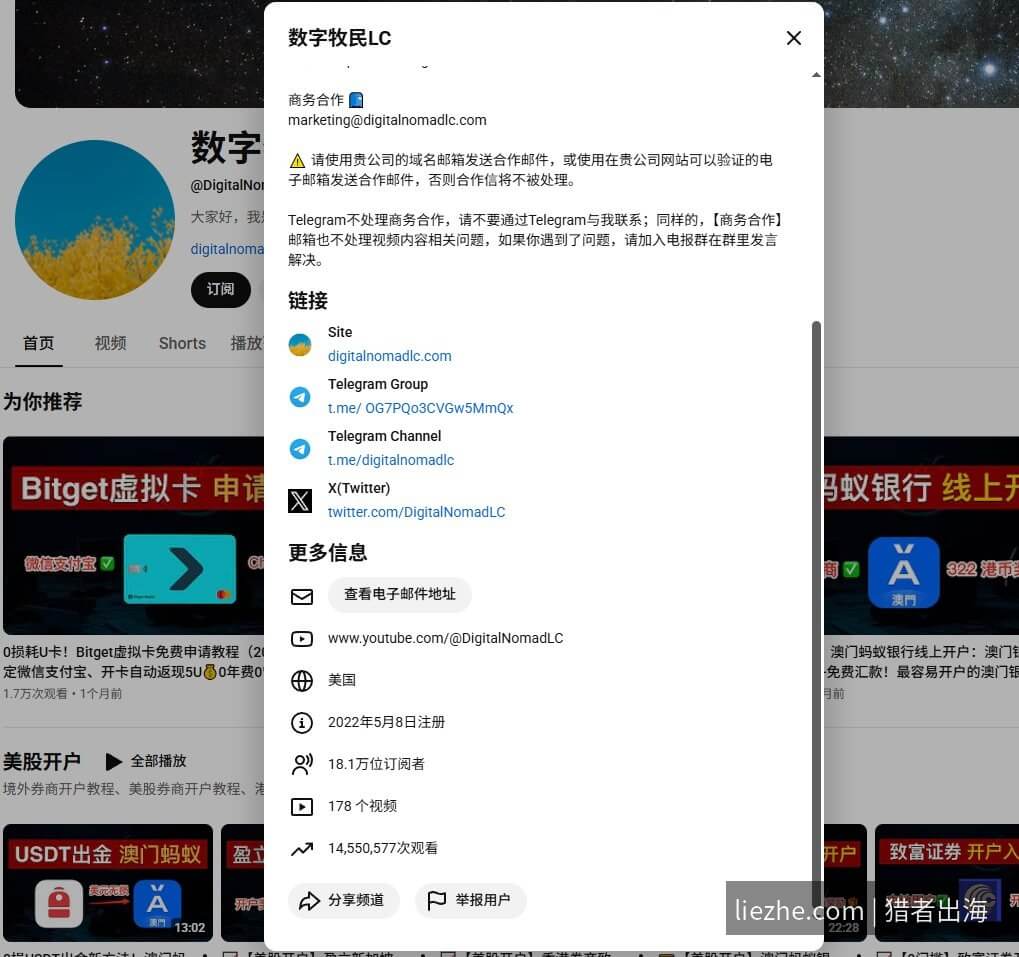
Task: Click the 美国 country text
Action: coord(342,680)
